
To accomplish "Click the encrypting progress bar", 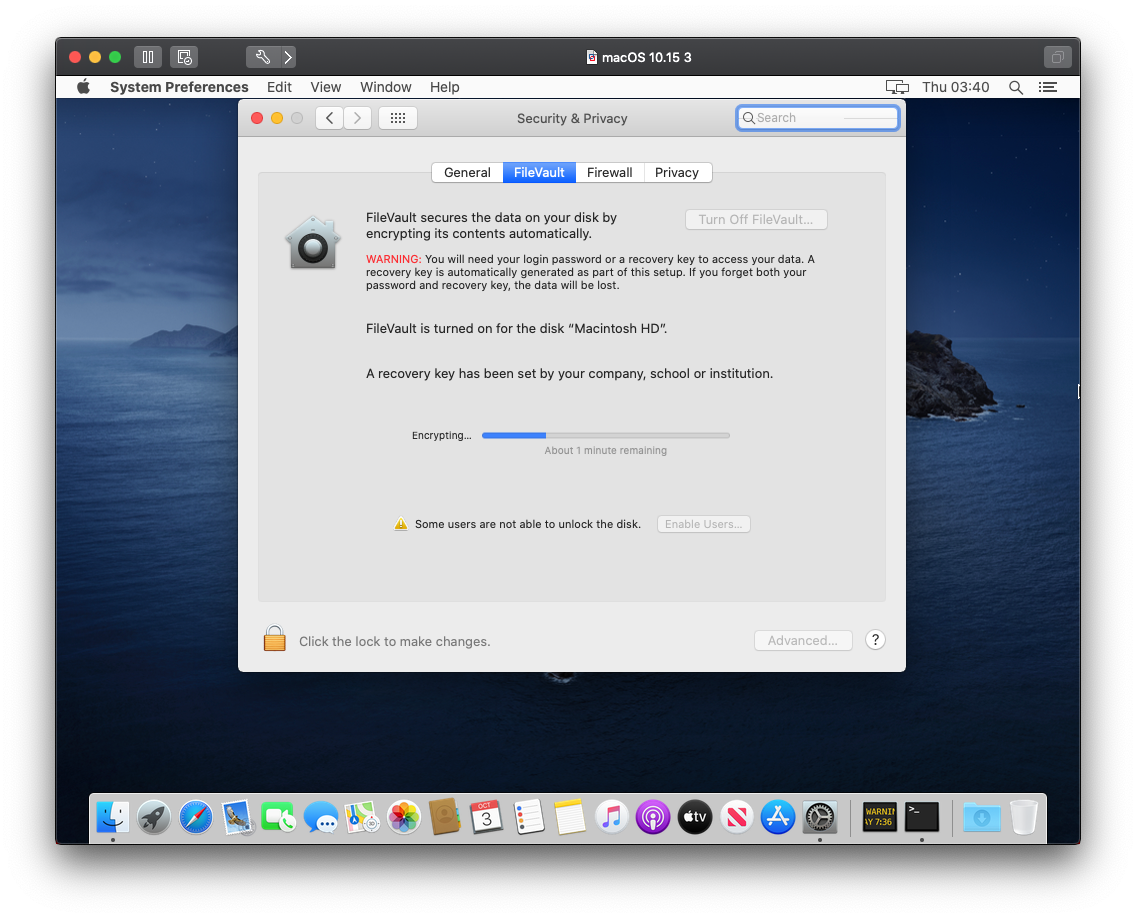I will (x=605, y=435).
